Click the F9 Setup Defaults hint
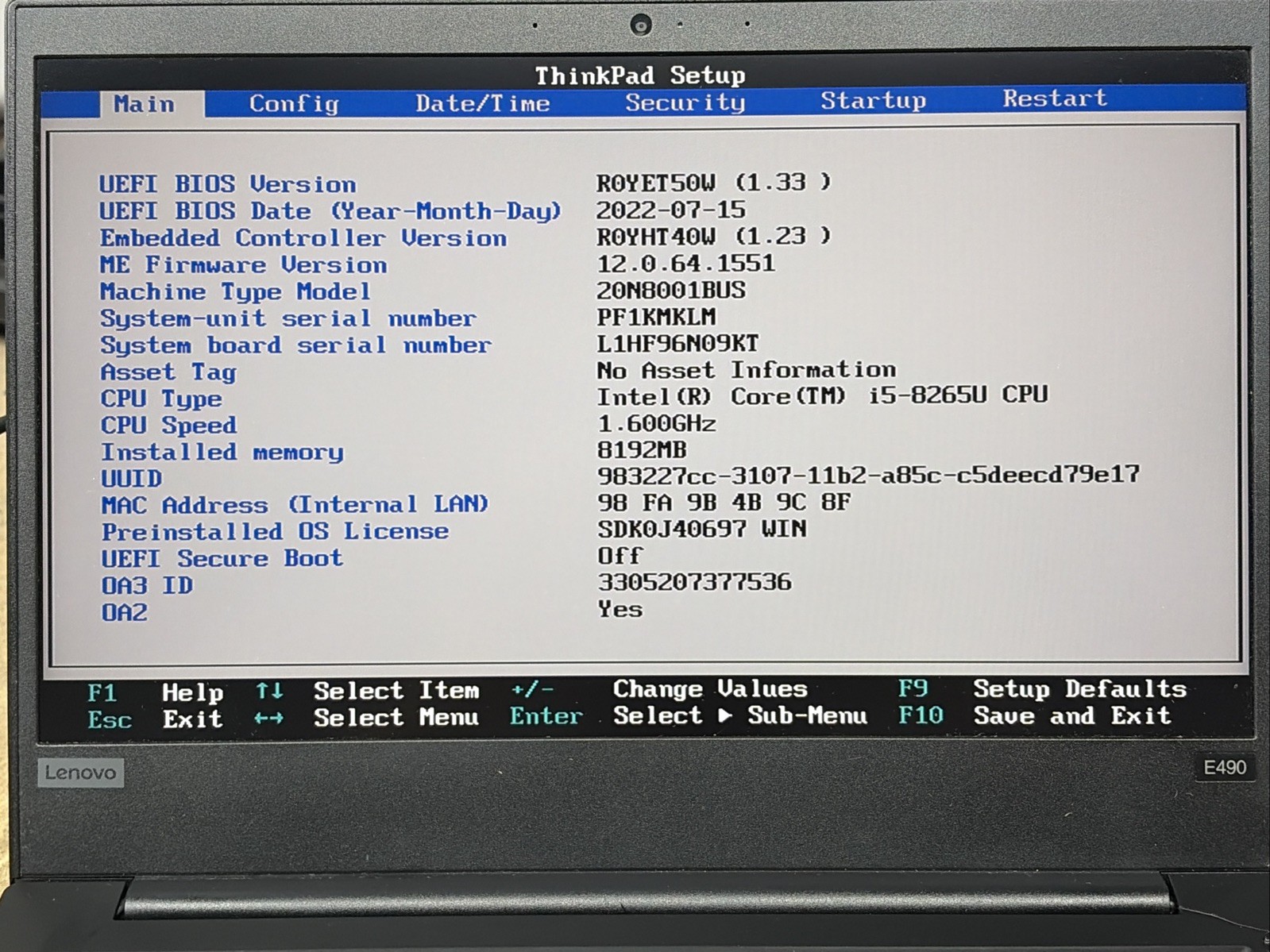 (x=1042, y=688)
